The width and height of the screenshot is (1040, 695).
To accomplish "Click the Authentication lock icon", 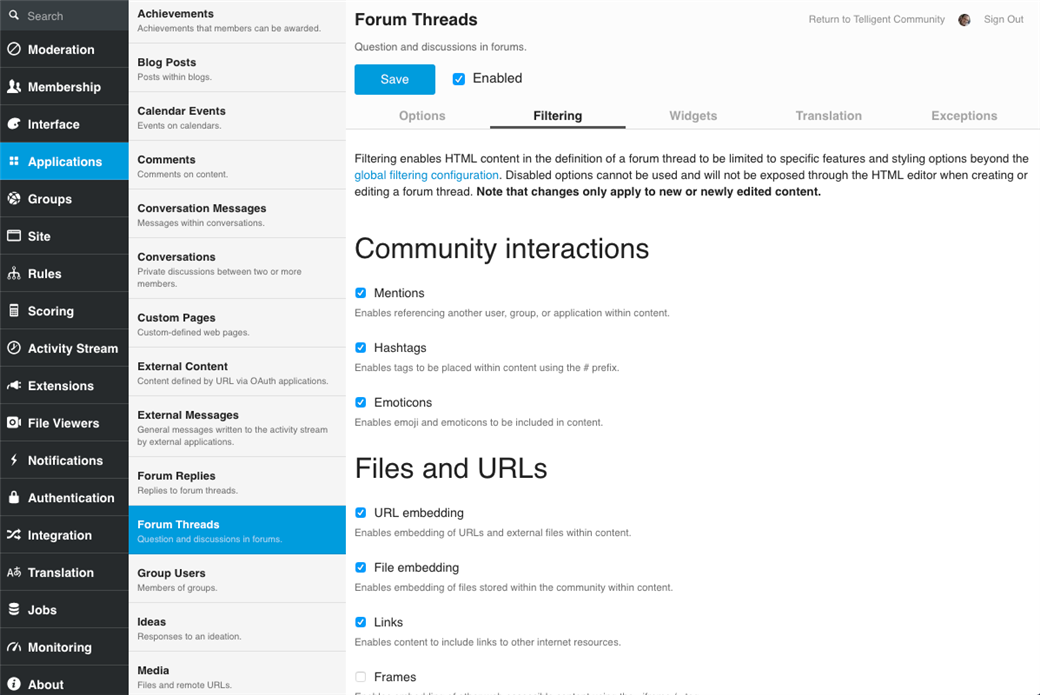I will click(x=14, y=497).
